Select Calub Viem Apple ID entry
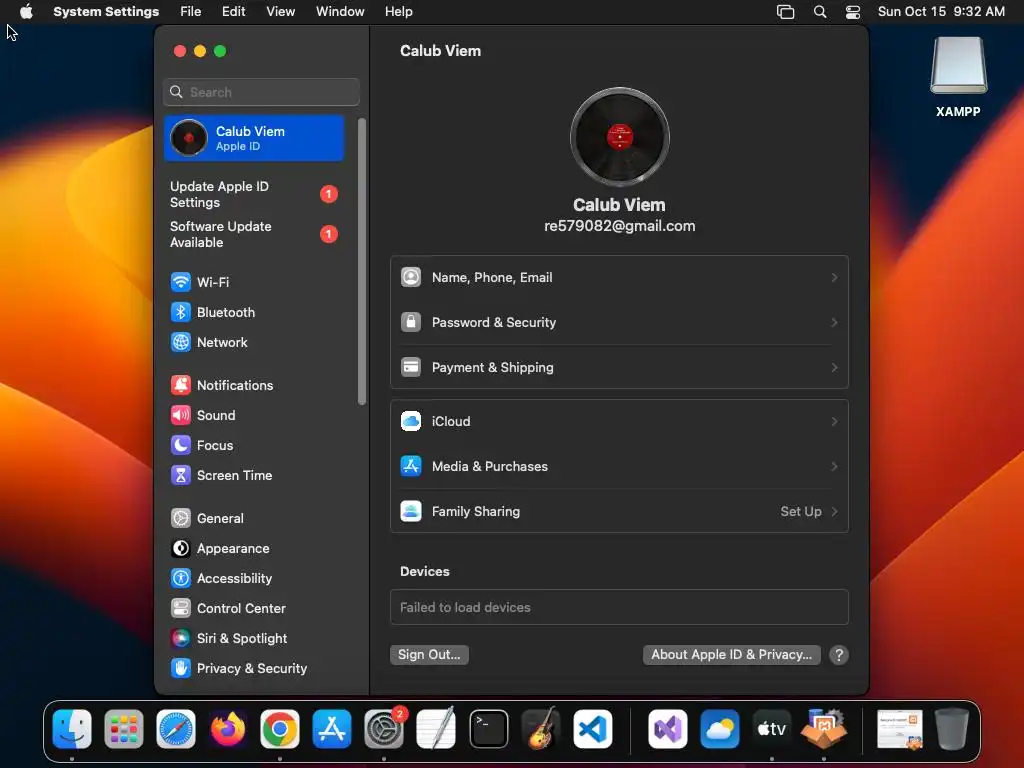 pos(255,138)
